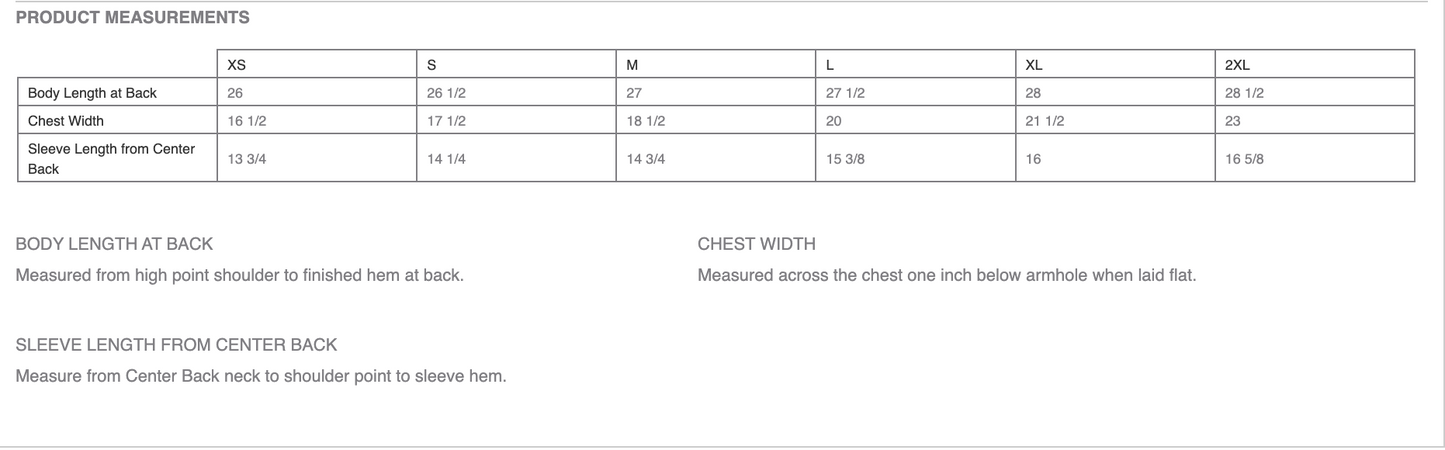Select the XS size column header
The width and height of the screenshot is (1445, 450).
coord(237,65)
